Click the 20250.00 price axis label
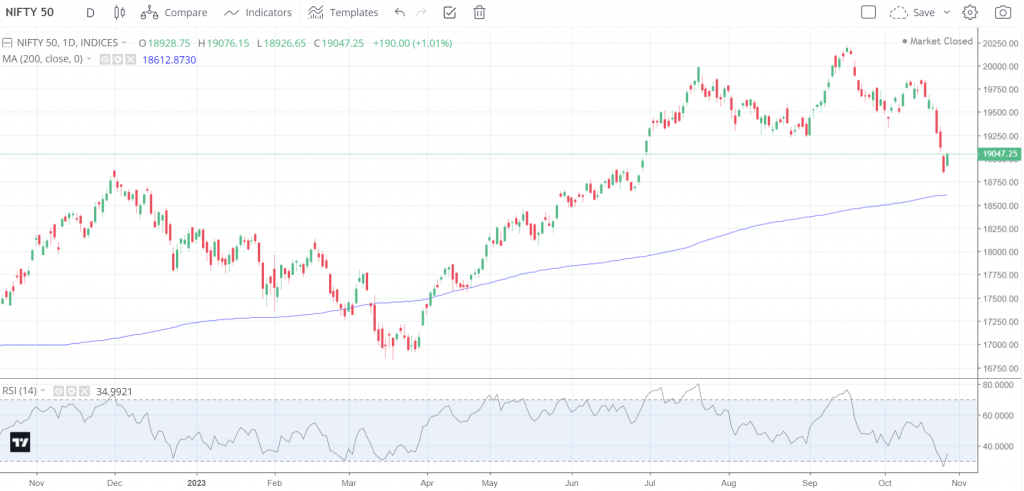 coord(999,43)
